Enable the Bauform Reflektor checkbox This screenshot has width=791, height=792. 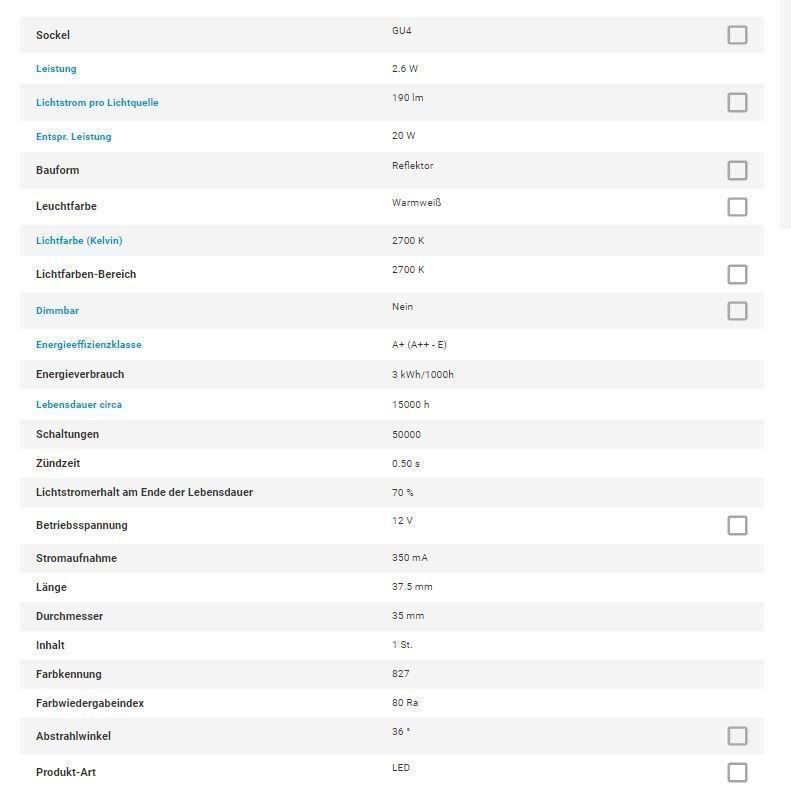pos(737,170)
